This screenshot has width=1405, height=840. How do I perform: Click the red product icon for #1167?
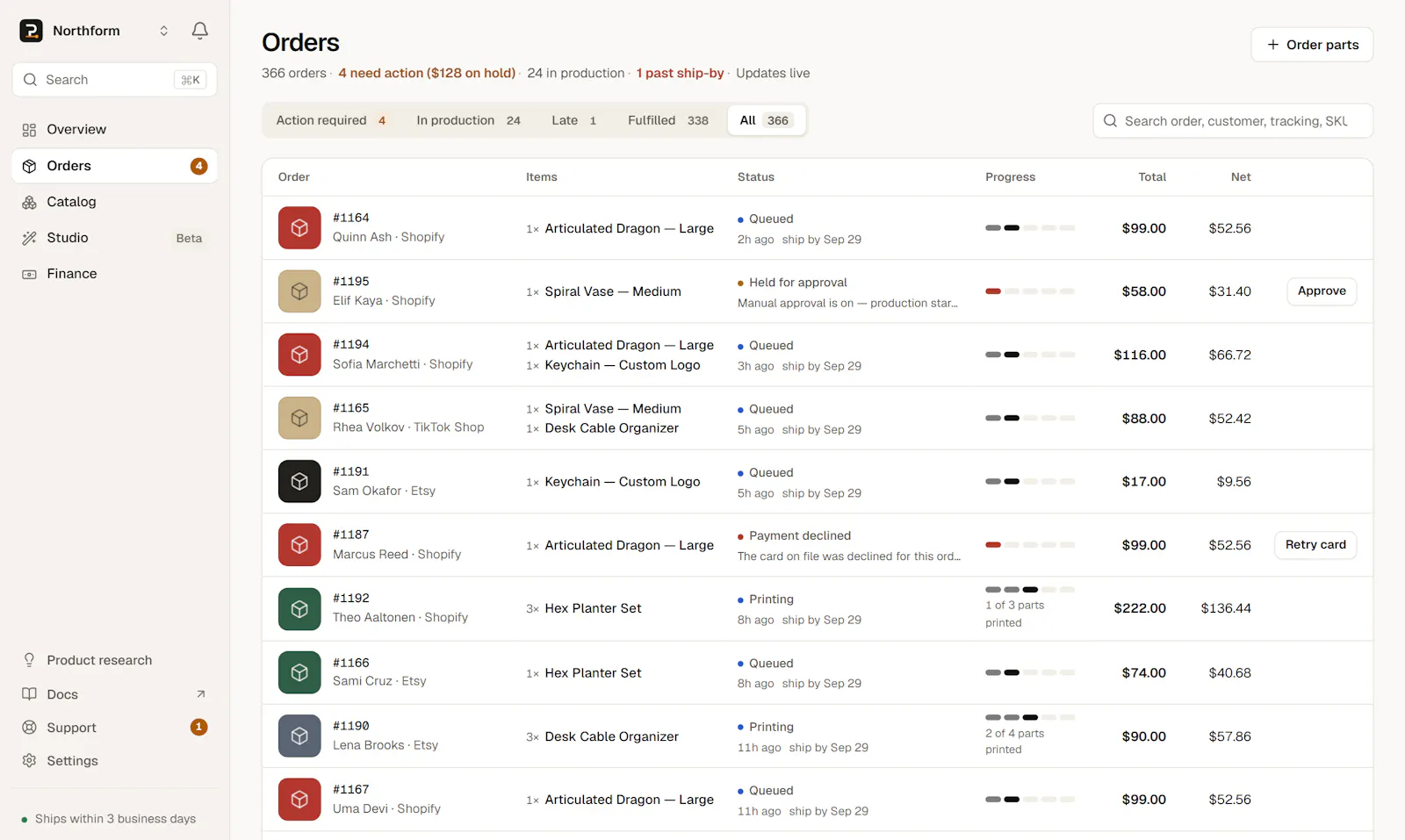pos(299,800)
